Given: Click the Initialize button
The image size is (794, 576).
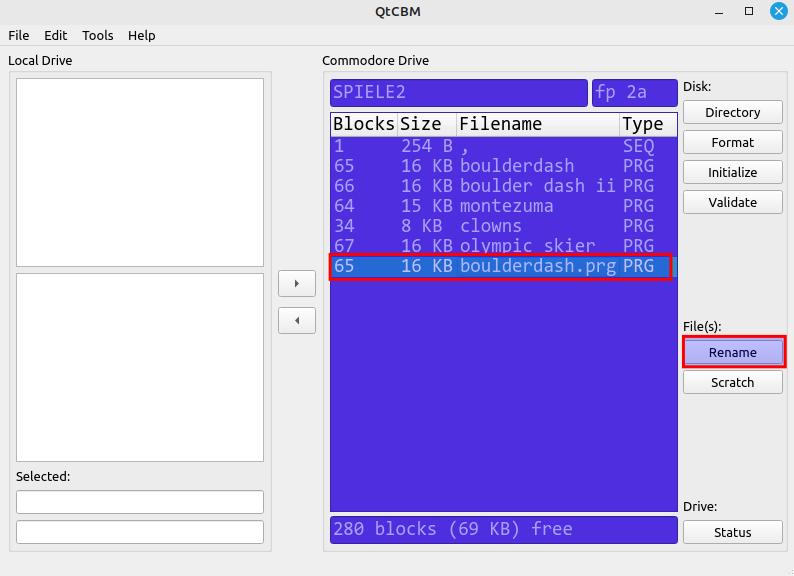Looking at the screenshot, I should click(x=732, y=173).
